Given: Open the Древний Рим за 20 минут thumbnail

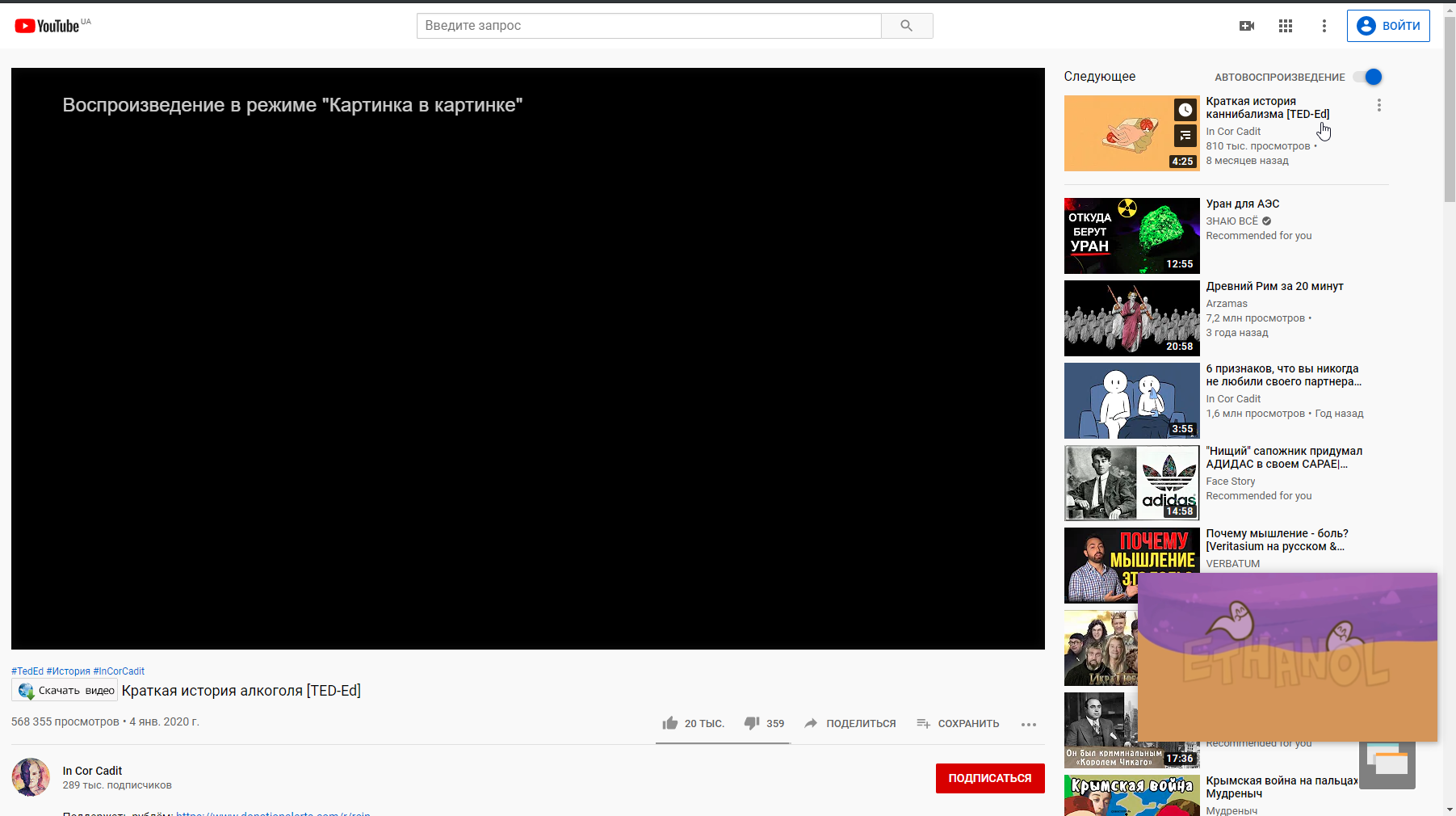Looking at the screenshot, I should 1132,318.
